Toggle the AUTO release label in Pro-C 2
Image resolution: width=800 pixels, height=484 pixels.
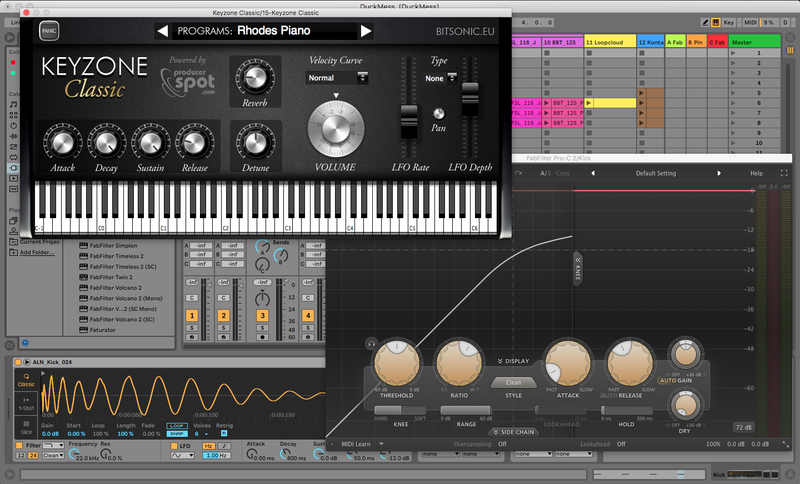(608, 396)
